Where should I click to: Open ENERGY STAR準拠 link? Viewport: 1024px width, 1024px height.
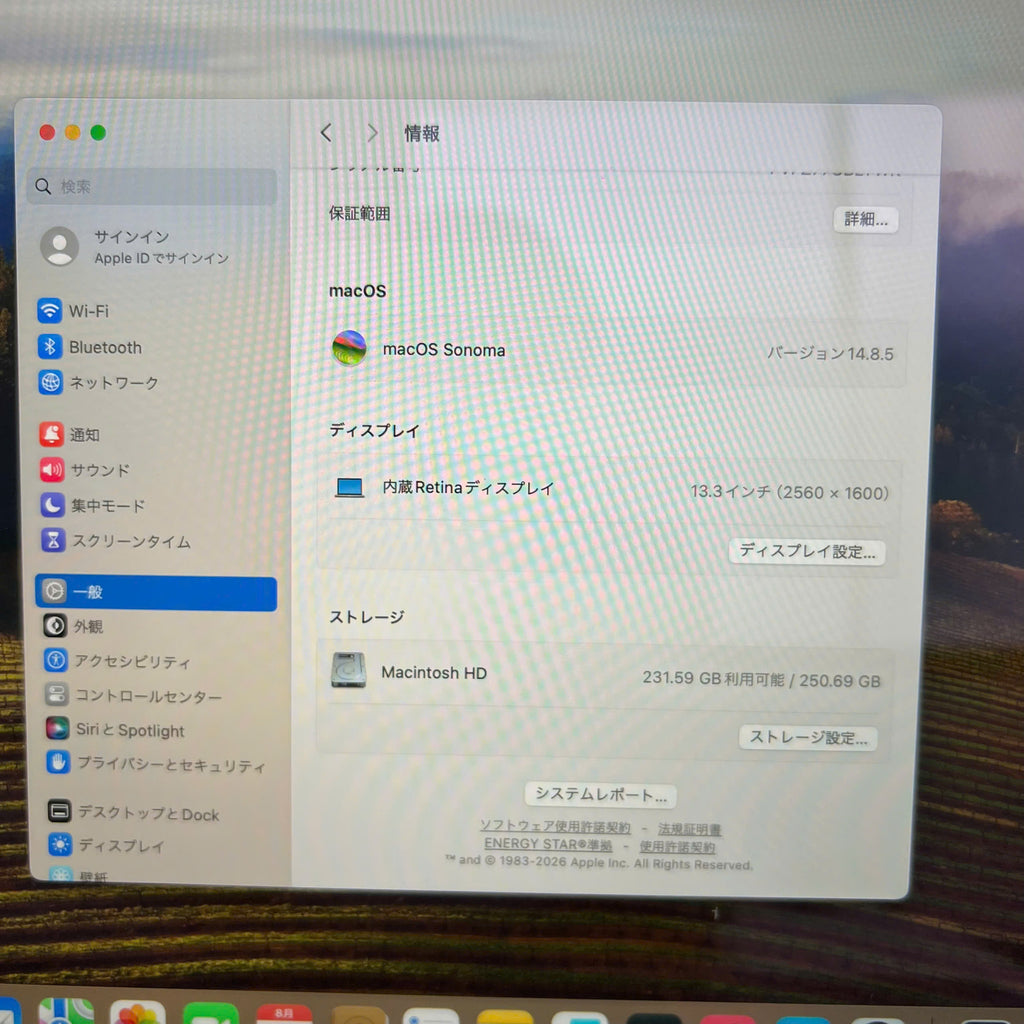pos(548,844)
